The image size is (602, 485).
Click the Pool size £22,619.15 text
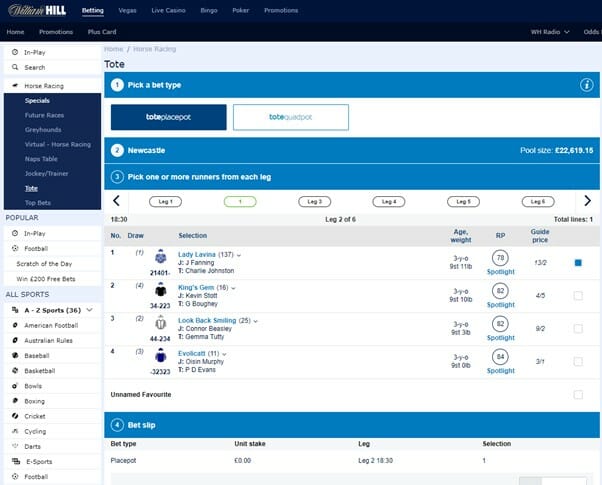(x=557, y=151)
